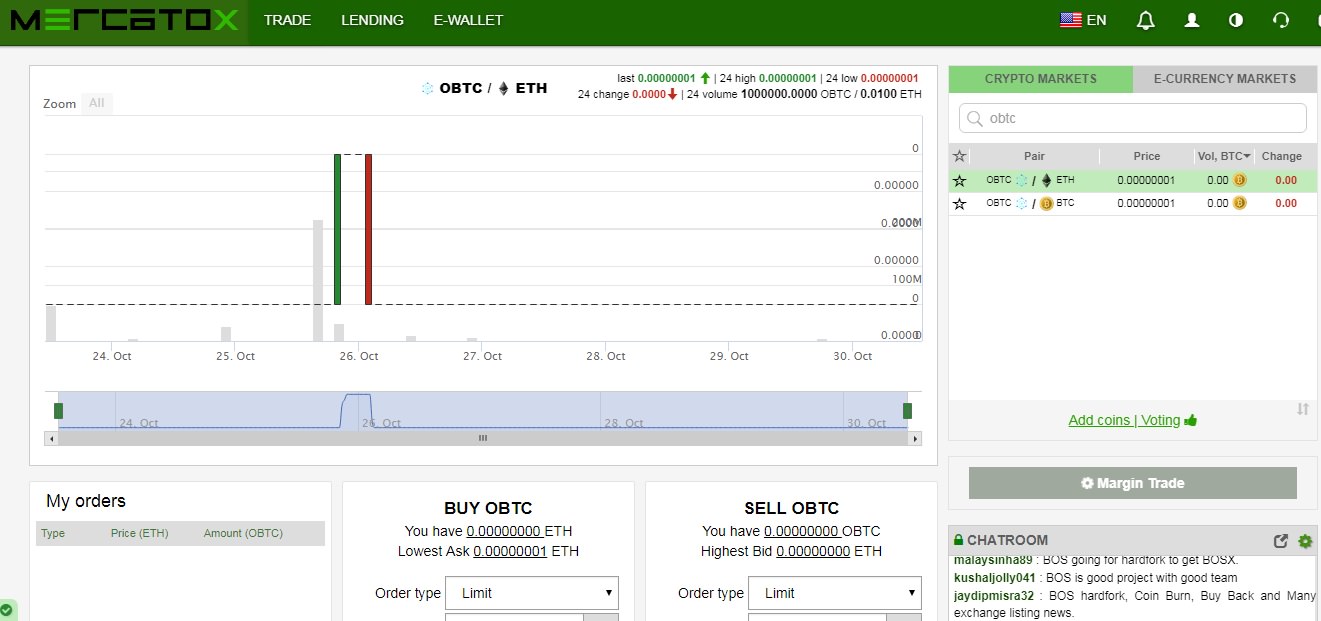Open chatroom settings gear
Viewport: 1321px width, 621px height.
click(1305, 541)
